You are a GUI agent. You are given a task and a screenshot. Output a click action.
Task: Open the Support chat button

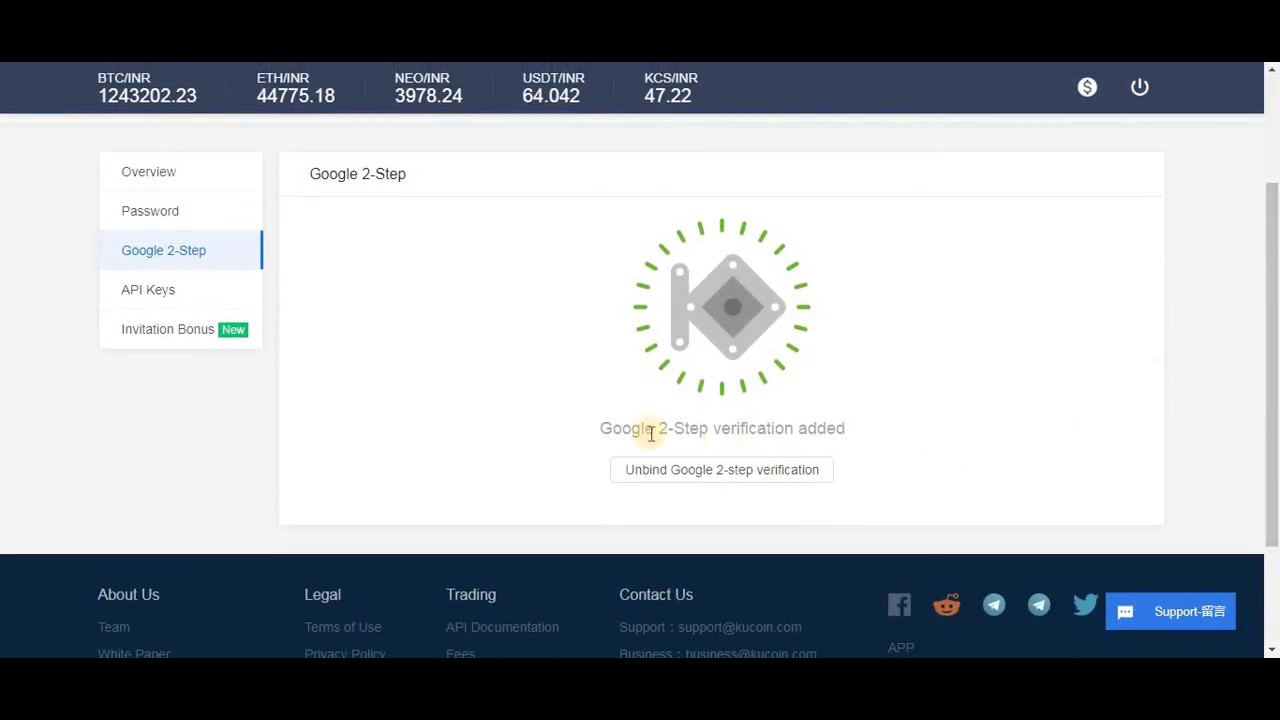[x=1170, y=612]
